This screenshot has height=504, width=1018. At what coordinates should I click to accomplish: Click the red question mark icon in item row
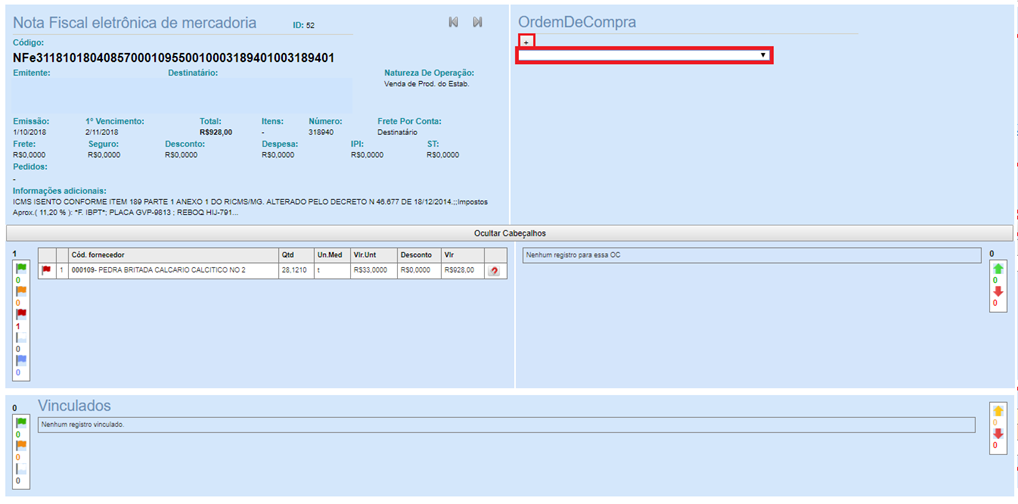point(494,271)
